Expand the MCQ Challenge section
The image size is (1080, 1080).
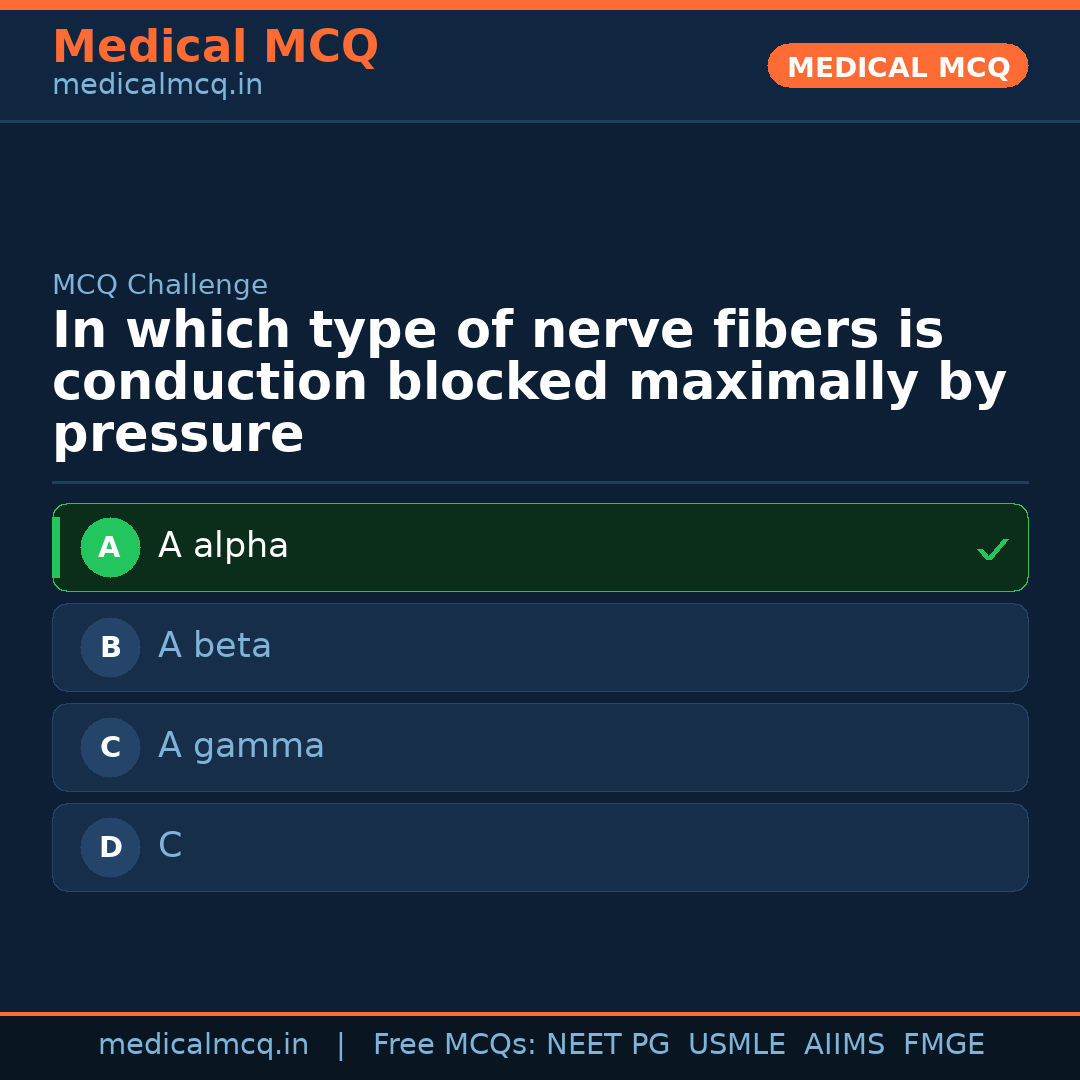click(x=160, y=285)
